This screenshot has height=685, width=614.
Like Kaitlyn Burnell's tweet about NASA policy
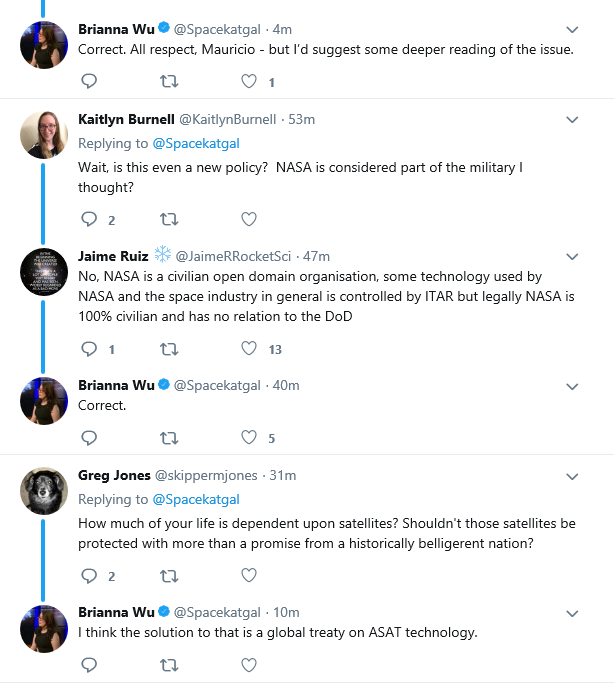(249, 219)
